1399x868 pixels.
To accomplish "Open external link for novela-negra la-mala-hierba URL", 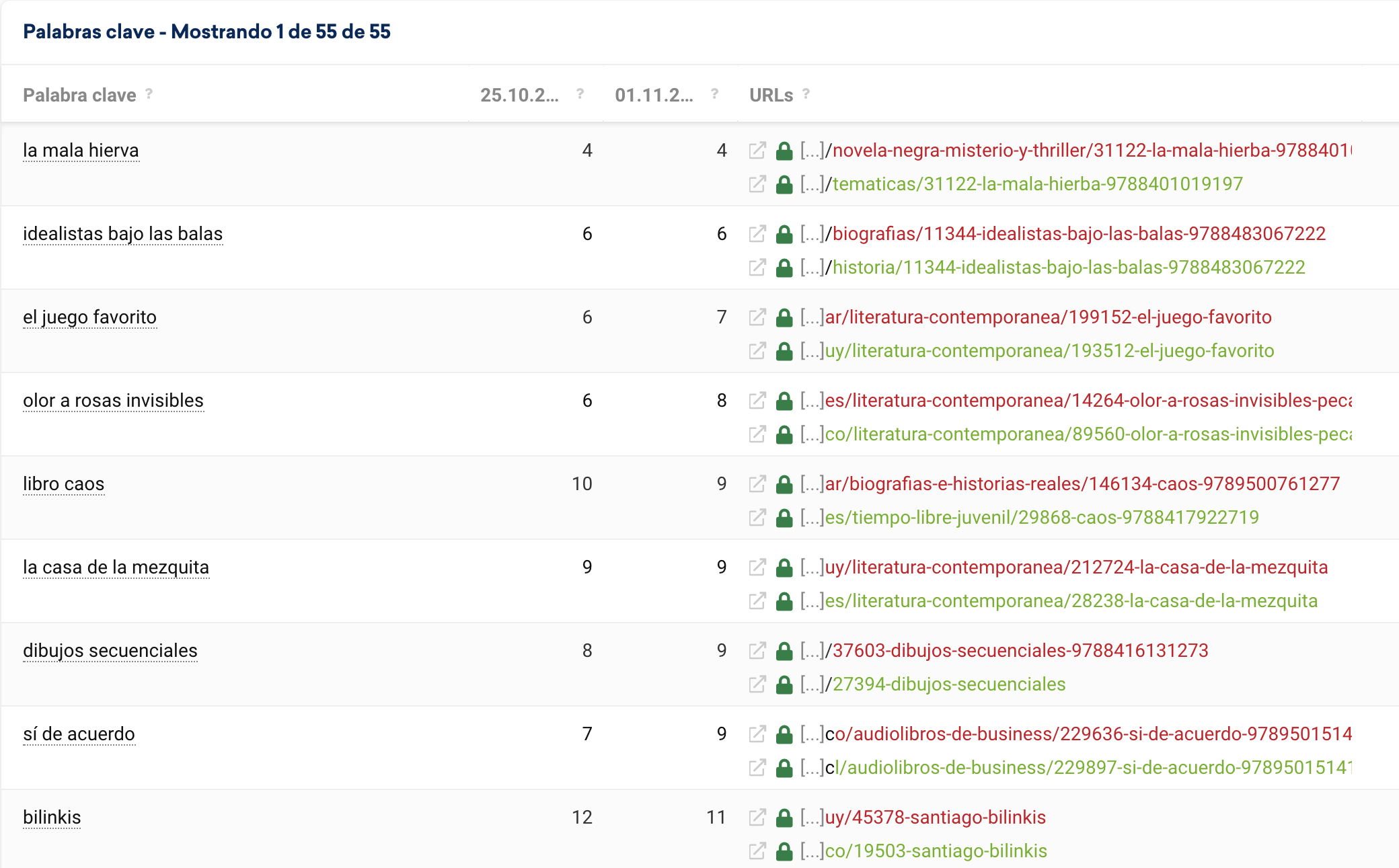I will [757, 151].
